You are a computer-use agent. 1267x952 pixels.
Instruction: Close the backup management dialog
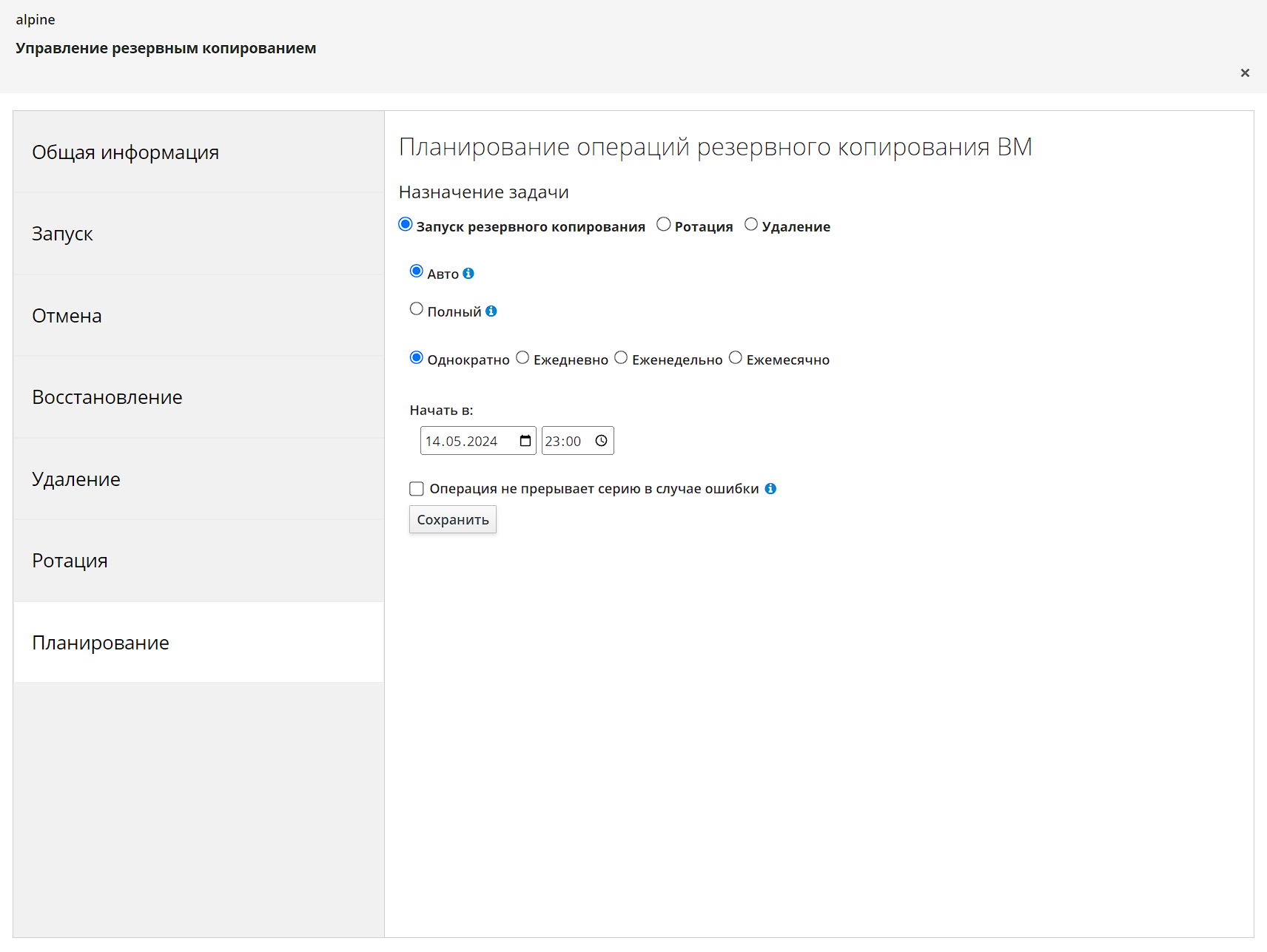(1245, 72)
